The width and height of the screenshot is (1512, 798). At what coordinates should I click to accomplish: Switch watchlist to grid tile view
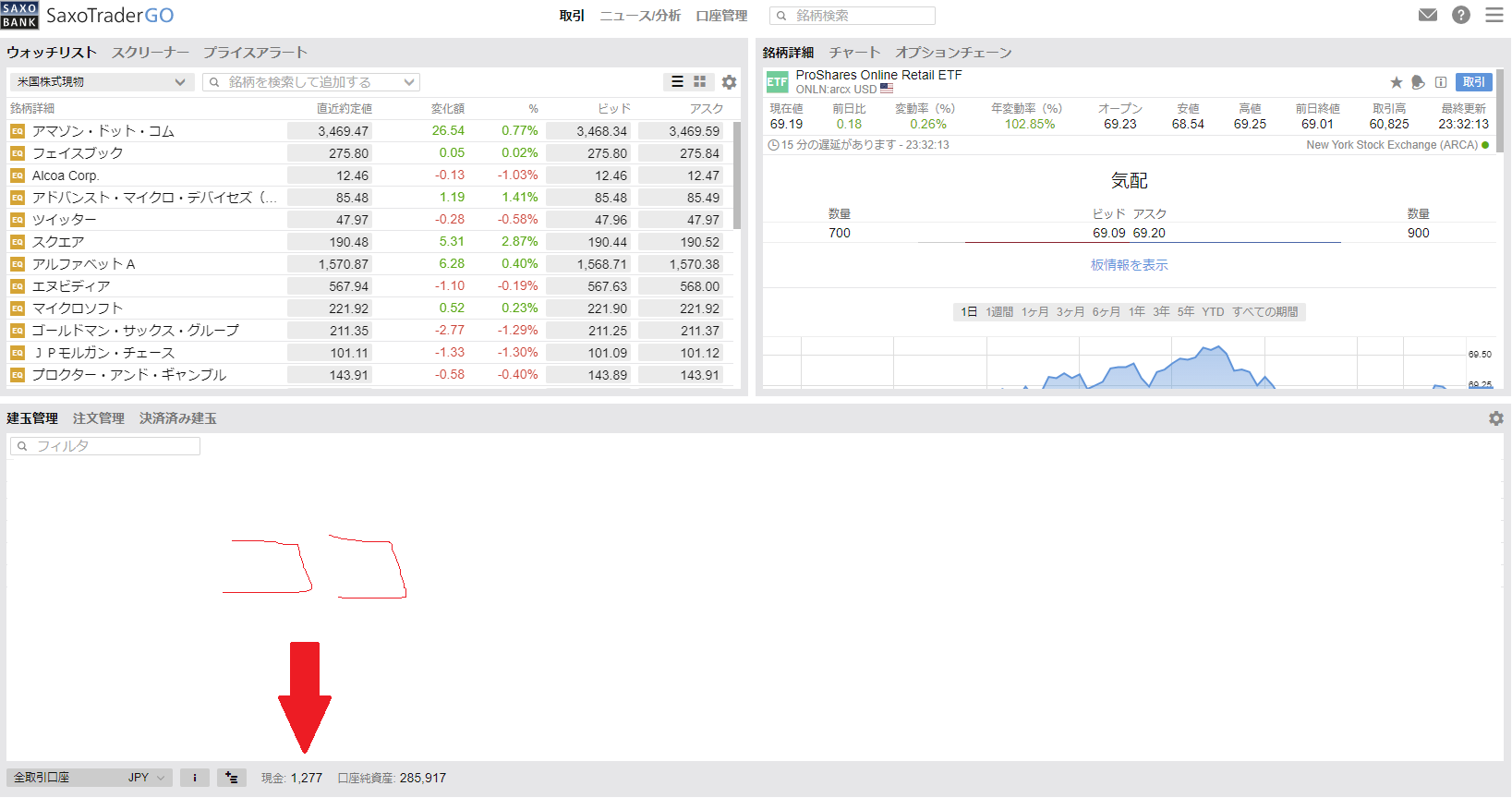[700, 82]
